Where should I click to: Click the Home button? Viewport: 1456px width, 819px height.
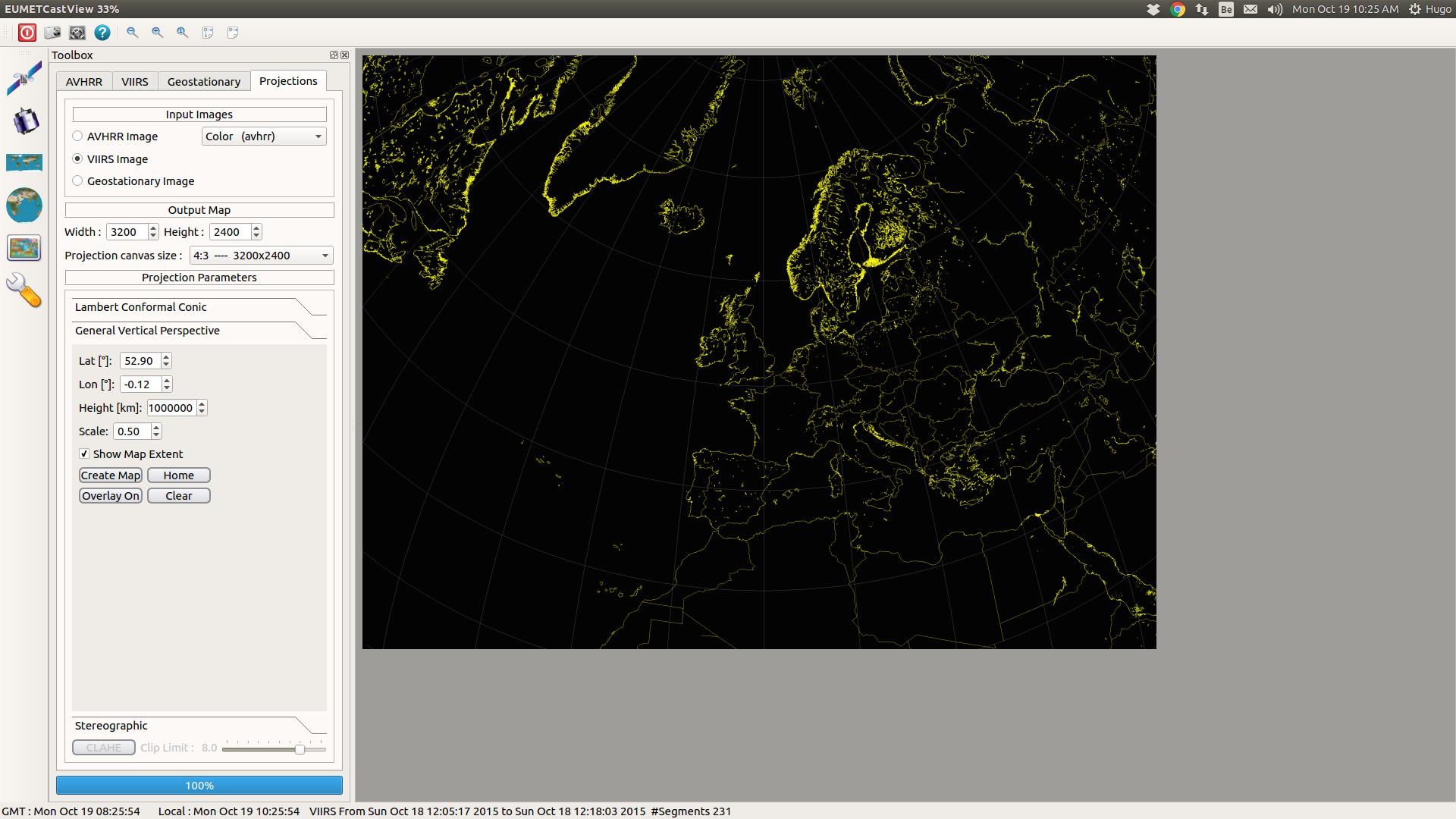tap(179, 475)
